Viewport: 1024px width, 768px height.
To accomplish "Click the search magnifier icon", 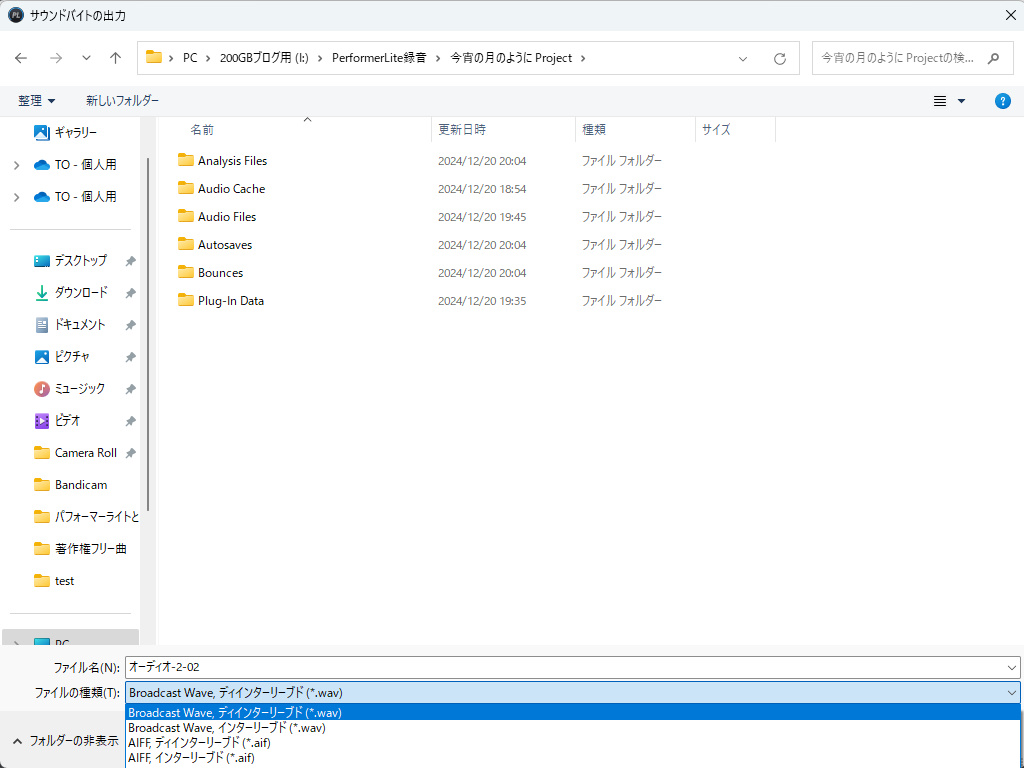I will click(x=993, y=58).
